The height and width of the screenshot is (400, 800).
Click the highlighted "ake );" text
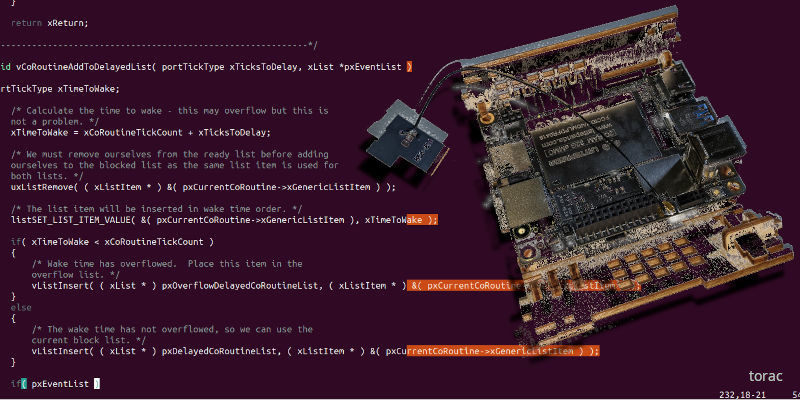point(422,220)
